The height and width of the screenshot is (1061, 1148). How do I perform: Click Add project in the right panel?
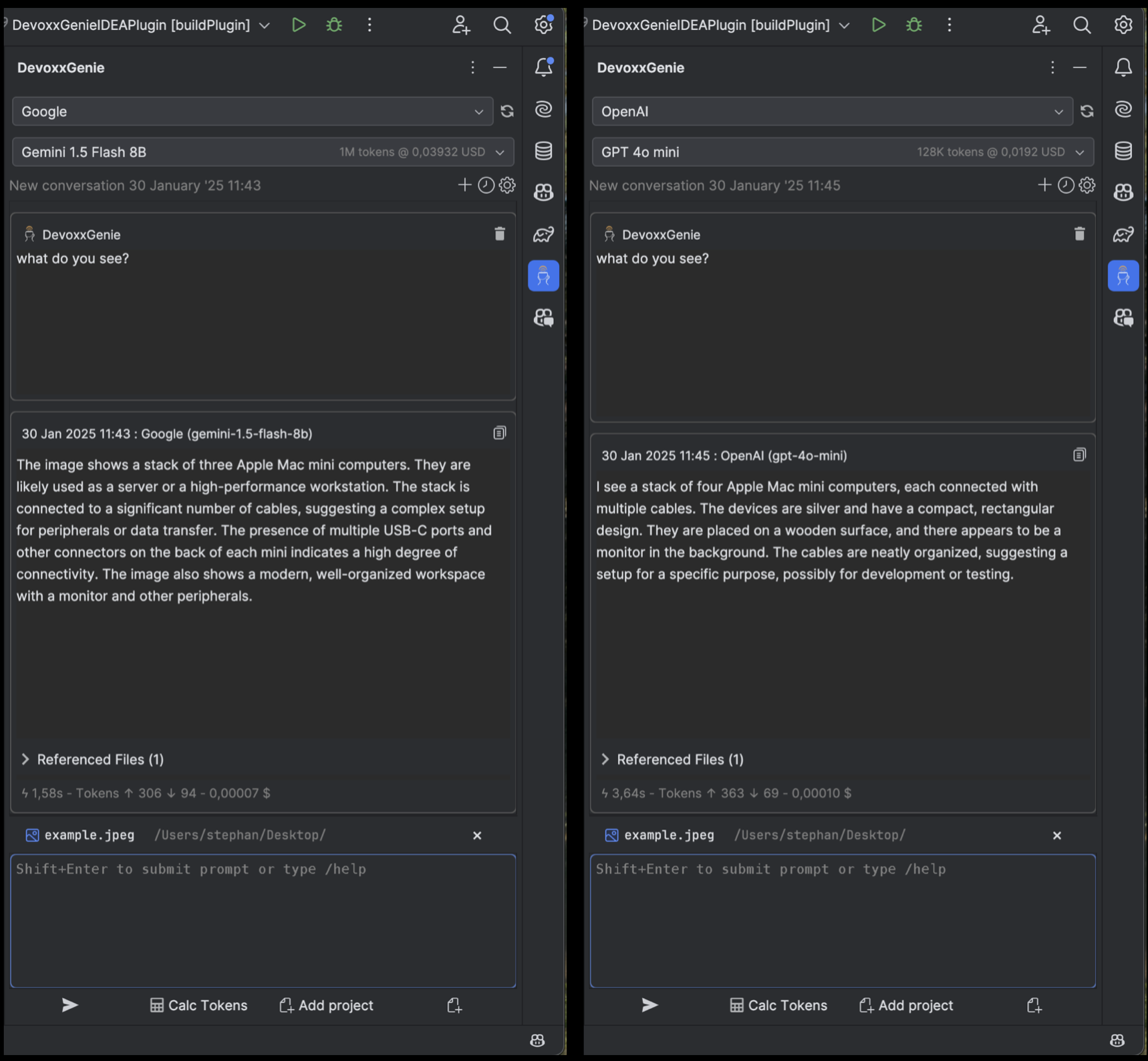pos(905,1005)
